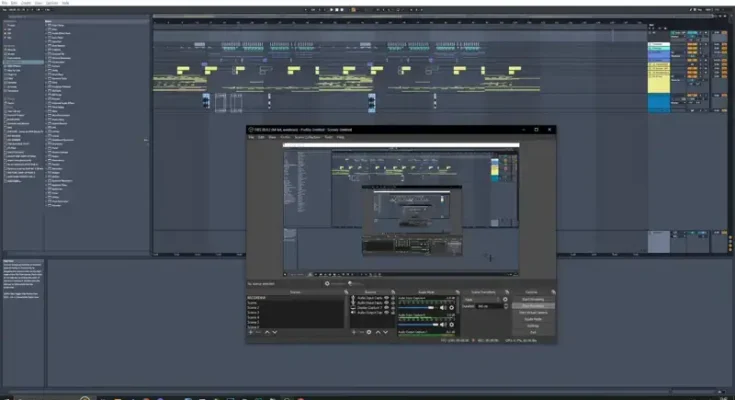Add a new source in OBS Sources panel
Viewport: 735px width, 400px height.
[x=352, y=332]
